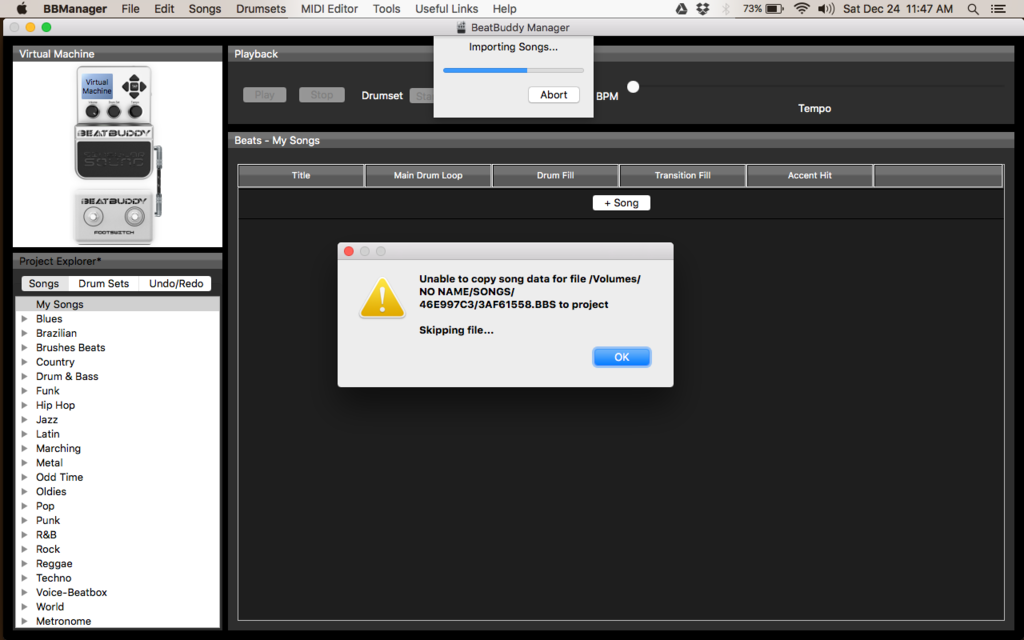Open the Help menu
1024x640 pixels.
pos(504,8)
